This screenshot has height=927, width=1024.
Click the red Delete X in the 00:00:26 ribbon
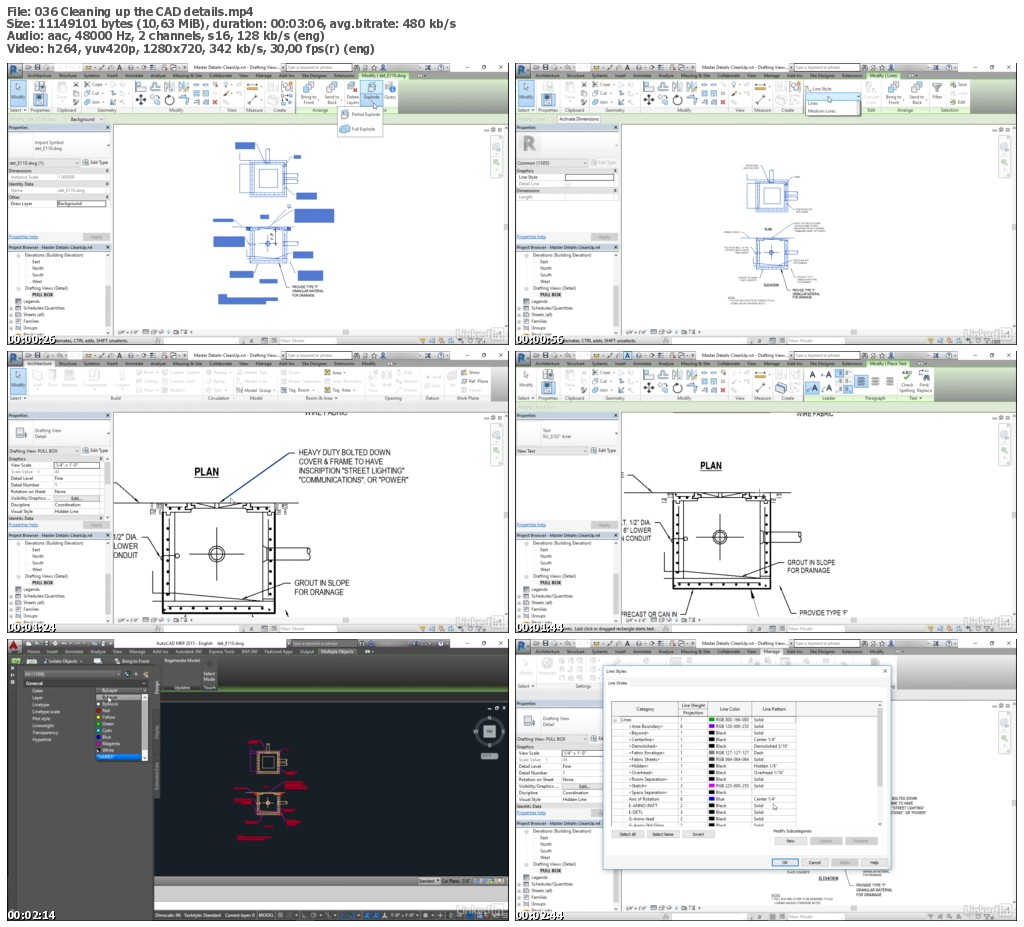pos(215,102)
